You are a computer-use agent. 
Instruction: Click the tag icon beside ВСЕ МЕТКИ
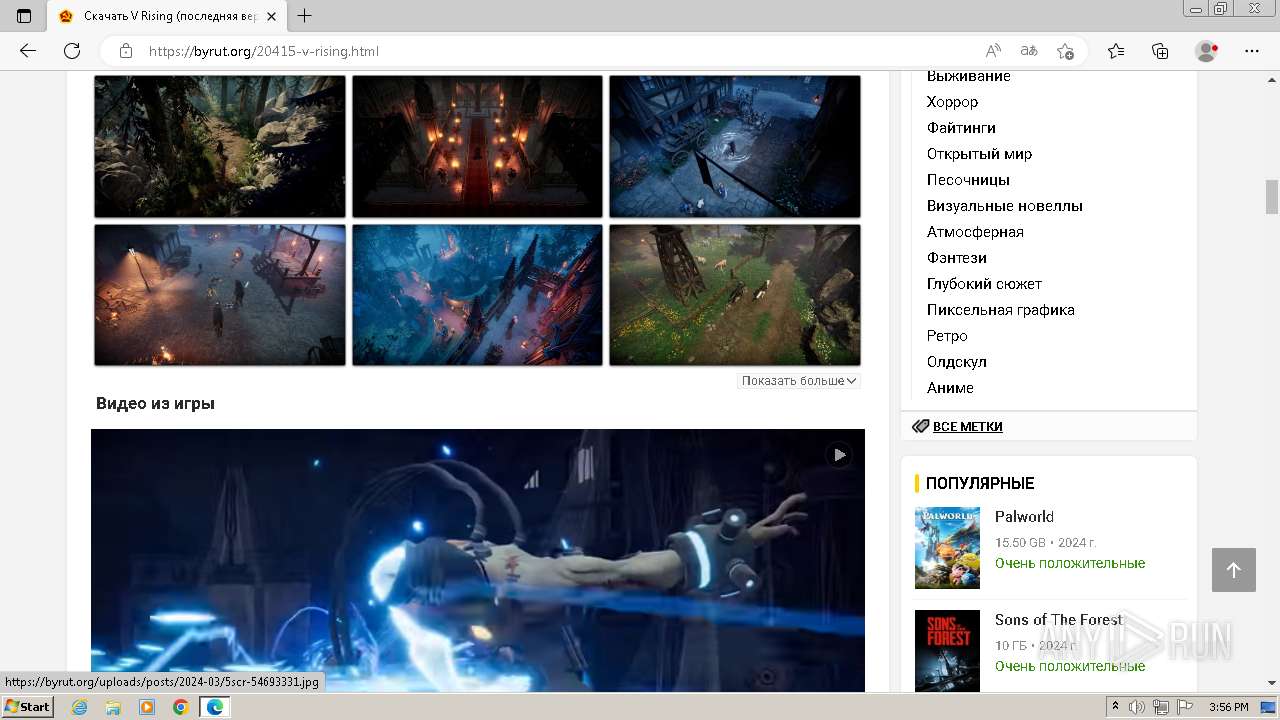[920, 426]
